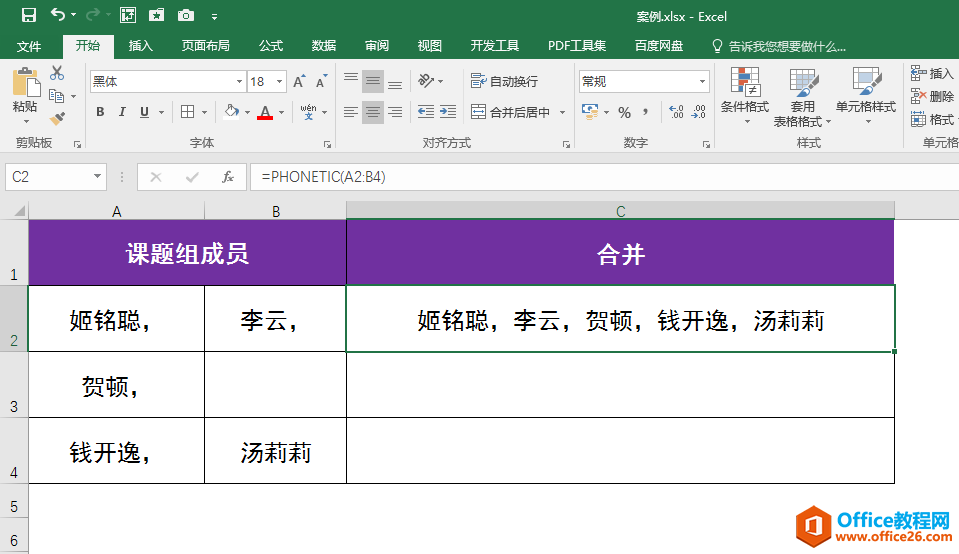Open the font size 18 dropdown

pyautogui.click(x=280, y=81)
